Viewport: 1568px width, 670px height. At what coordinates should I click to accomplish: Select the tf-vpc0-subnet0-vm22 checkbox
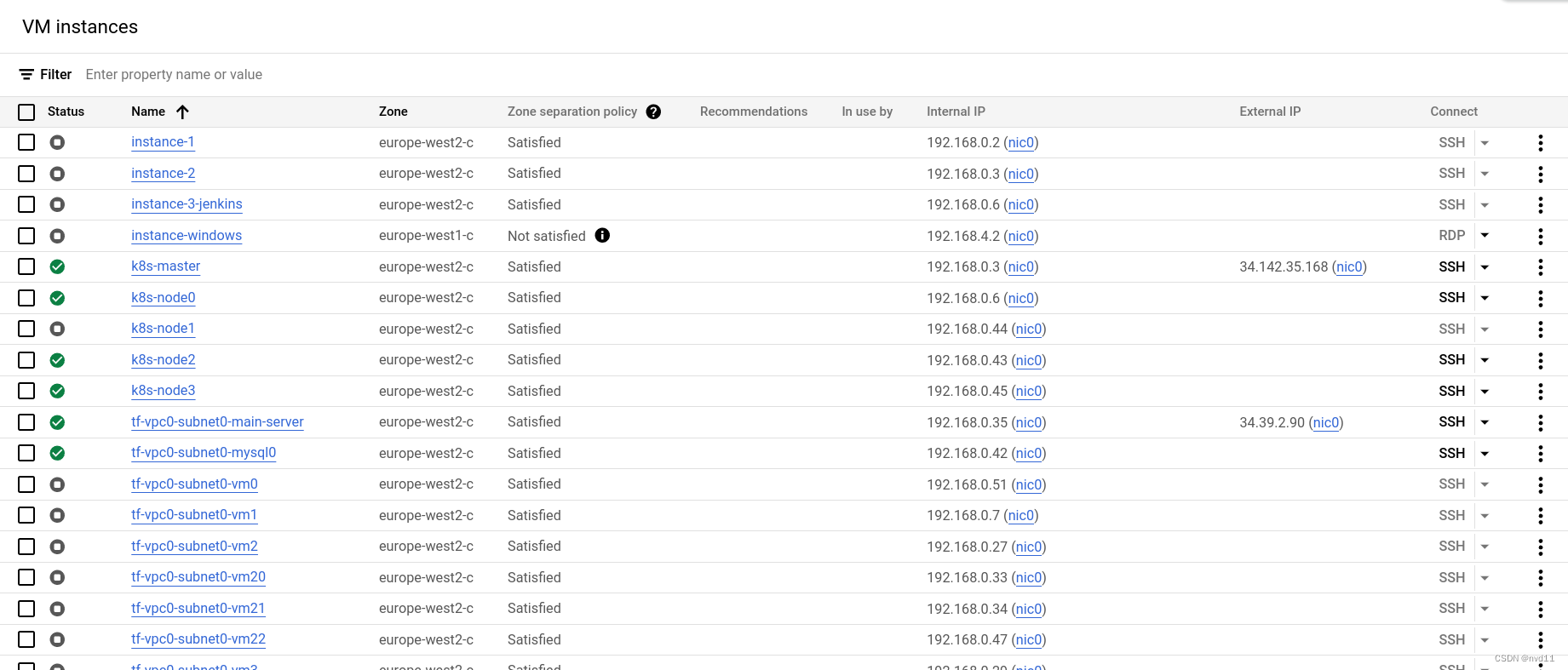tap(26, 639)
